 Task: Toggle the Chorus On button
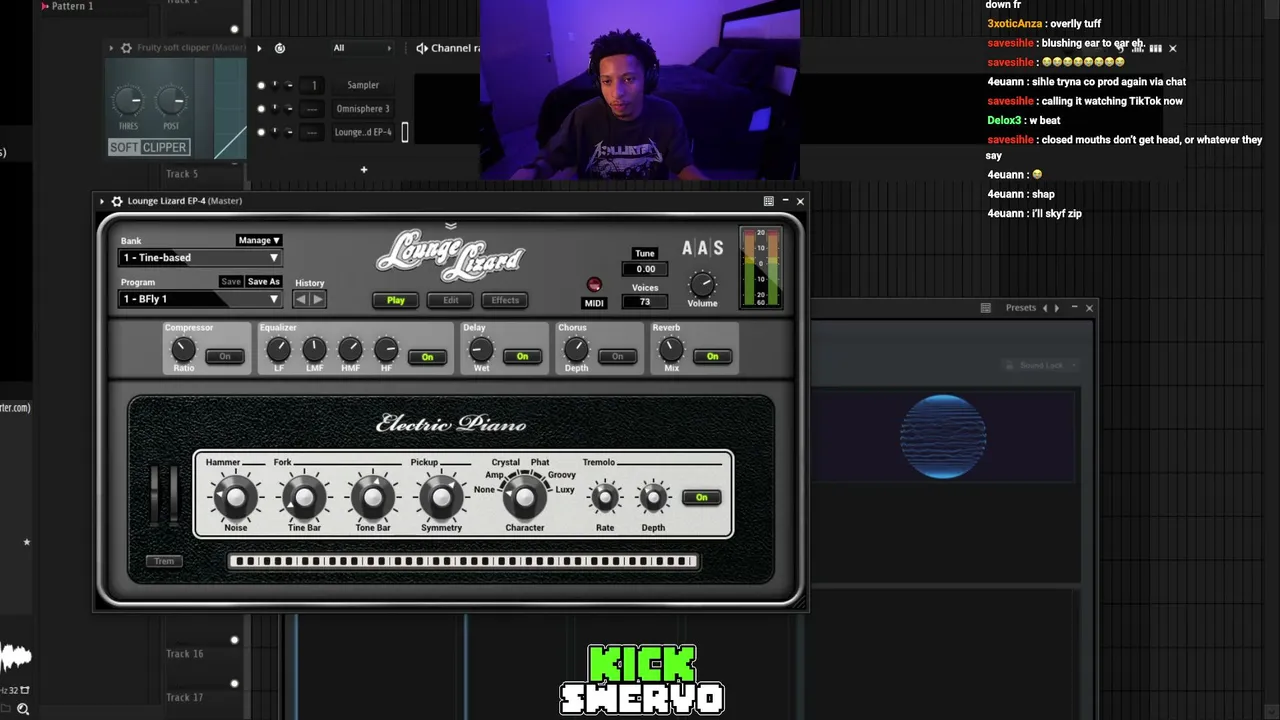click(x=617, y=356)
